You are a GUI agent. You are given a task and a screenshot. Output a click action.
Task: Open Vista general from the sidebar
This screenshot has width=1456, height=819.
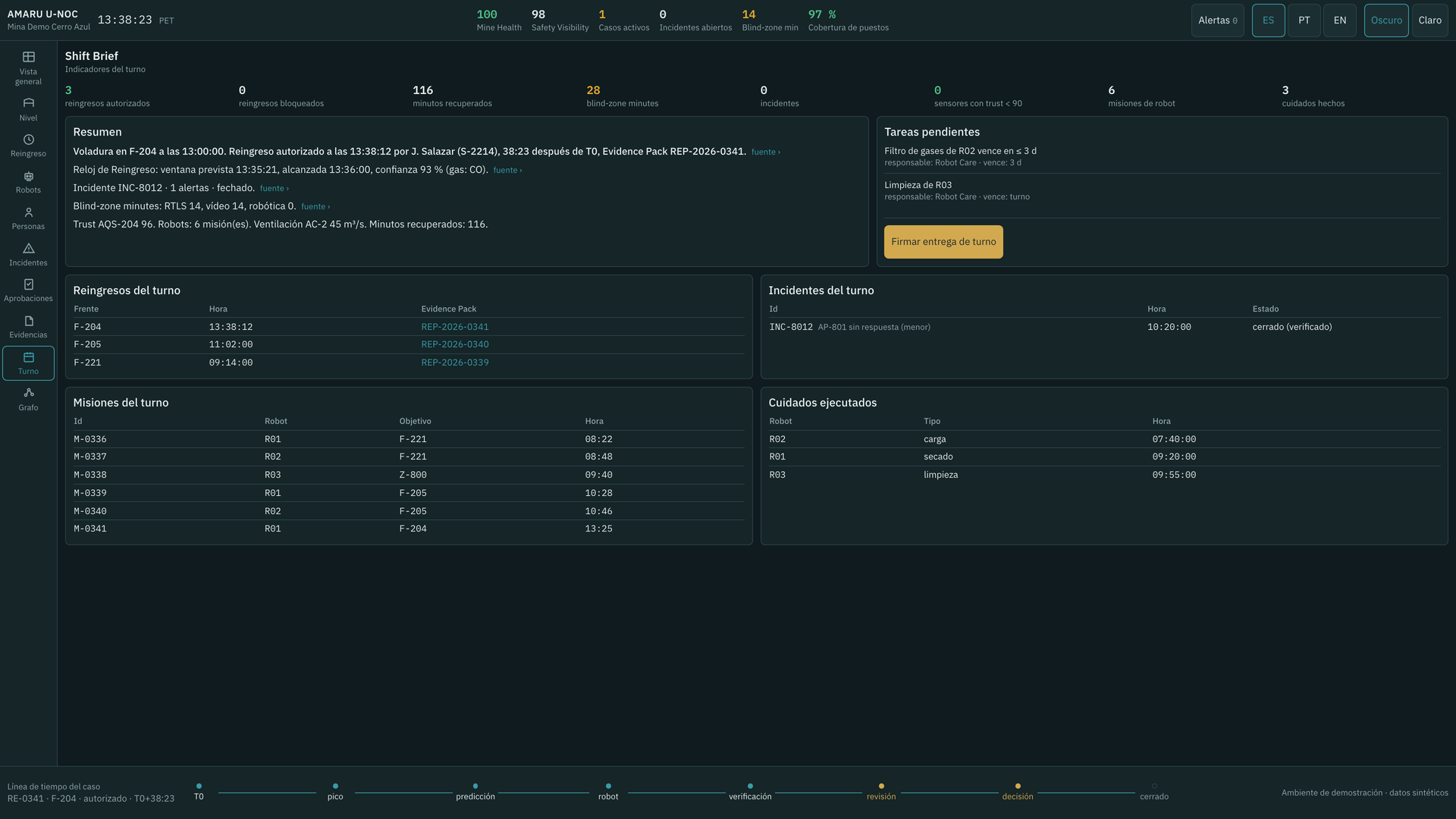28,68
